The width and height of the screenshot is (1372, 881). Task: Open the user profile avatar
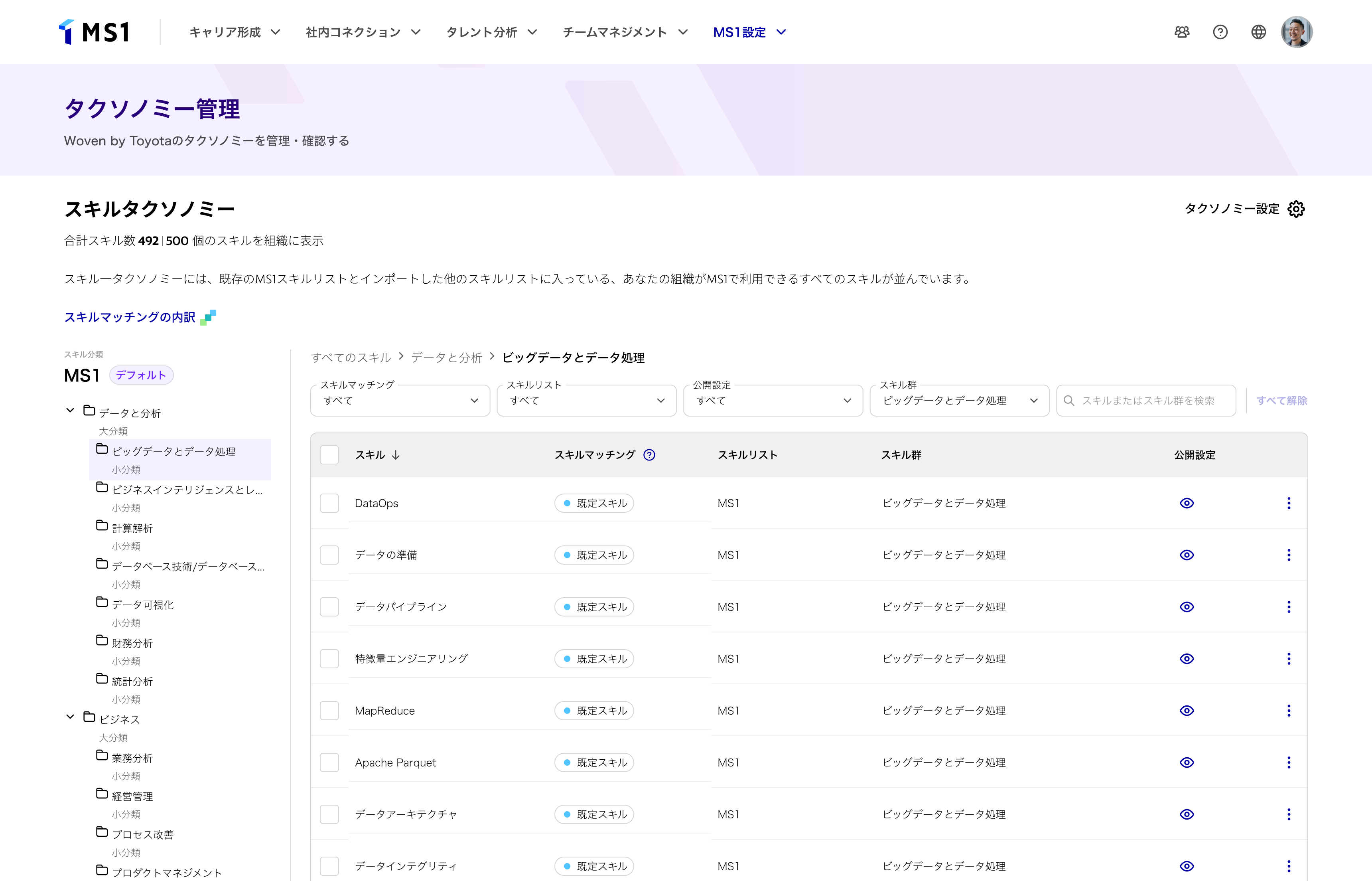[x=1297, y=32]
